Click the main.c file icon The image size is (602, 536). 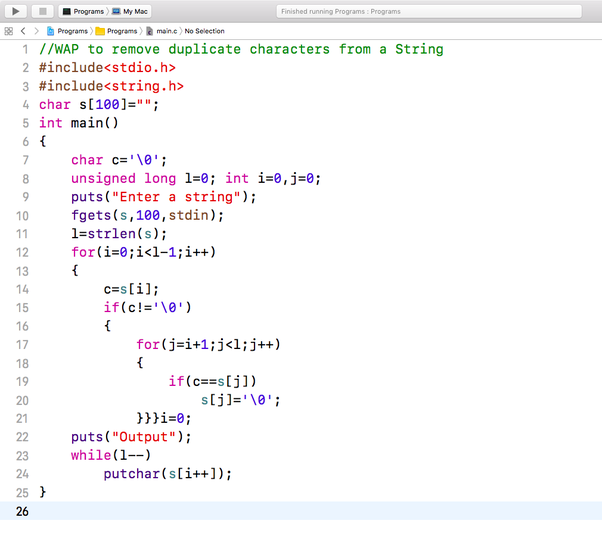[149, 31]
